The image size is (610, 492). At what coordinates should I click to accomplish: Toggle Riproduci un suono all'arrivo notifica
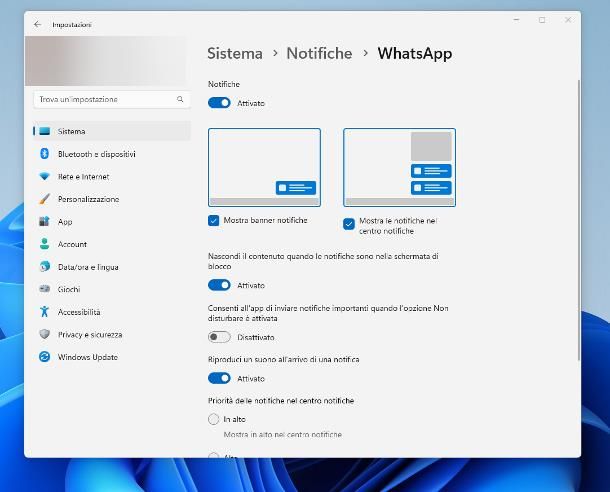[219, 378]
